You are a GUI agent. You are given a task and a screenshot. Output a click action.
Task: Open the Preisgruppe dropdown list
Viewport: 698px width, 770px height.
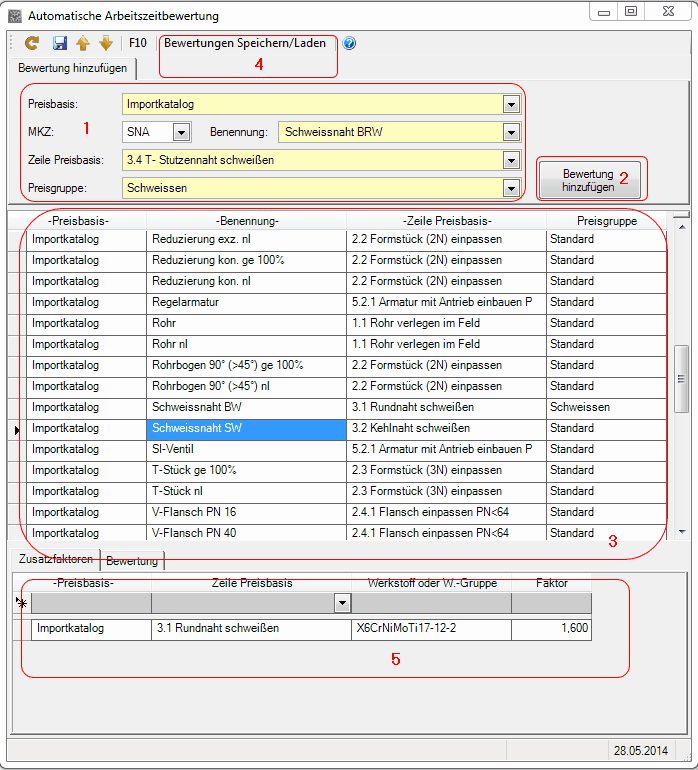pos(511,187)
